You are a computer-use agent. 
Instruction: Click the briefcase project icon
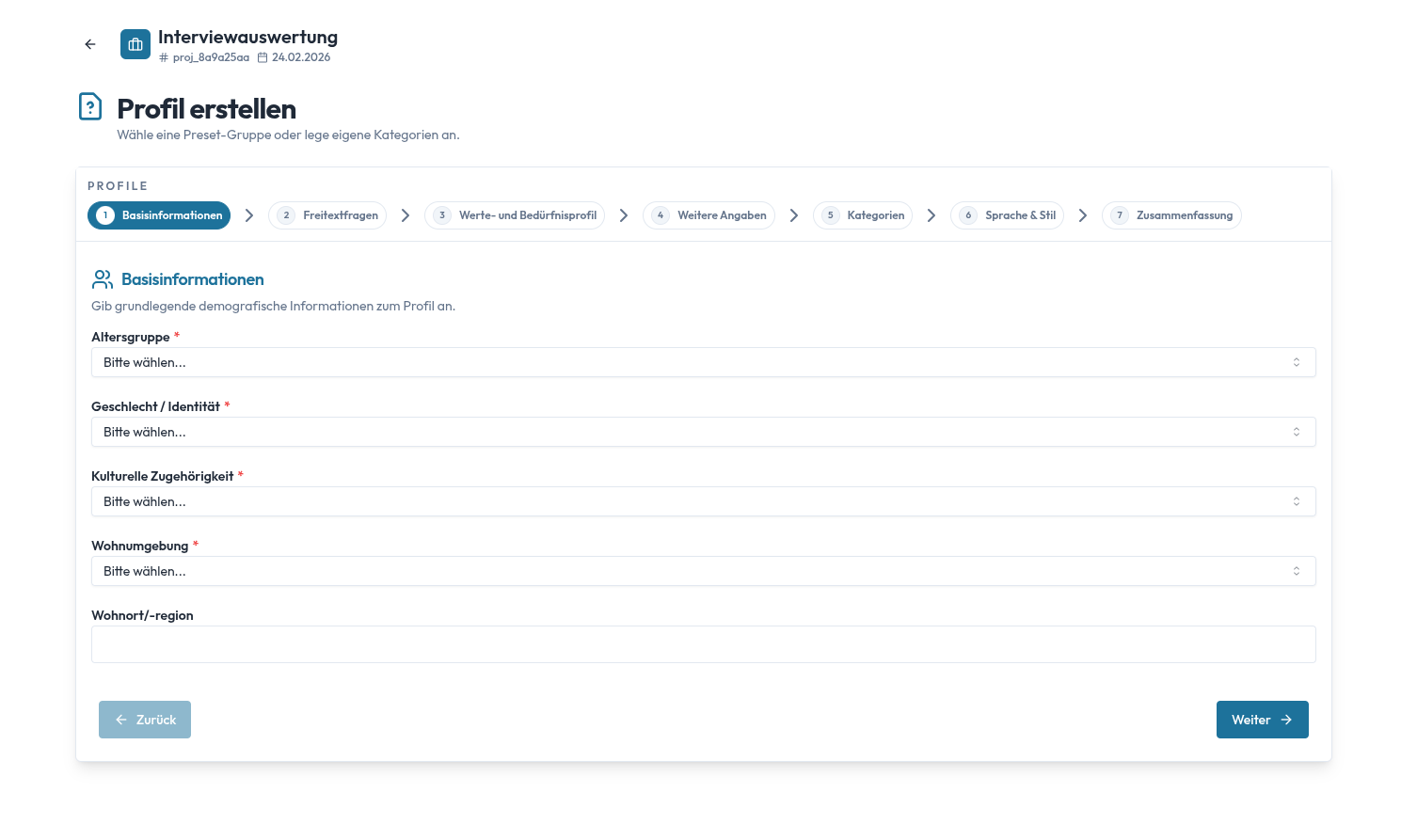[x=135, y=44]
